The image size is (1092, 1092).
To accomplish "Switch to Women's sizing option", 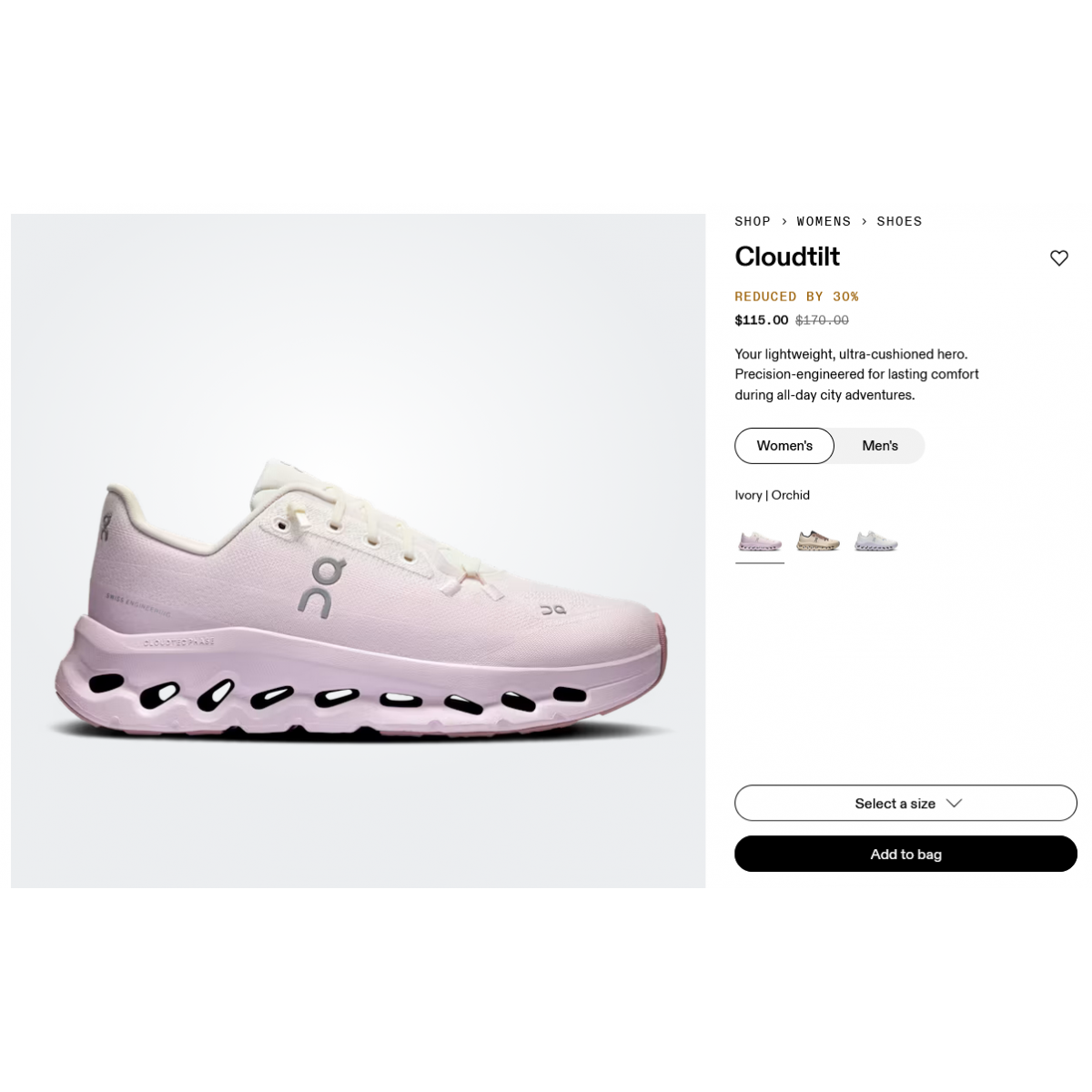I will (784, 446).
